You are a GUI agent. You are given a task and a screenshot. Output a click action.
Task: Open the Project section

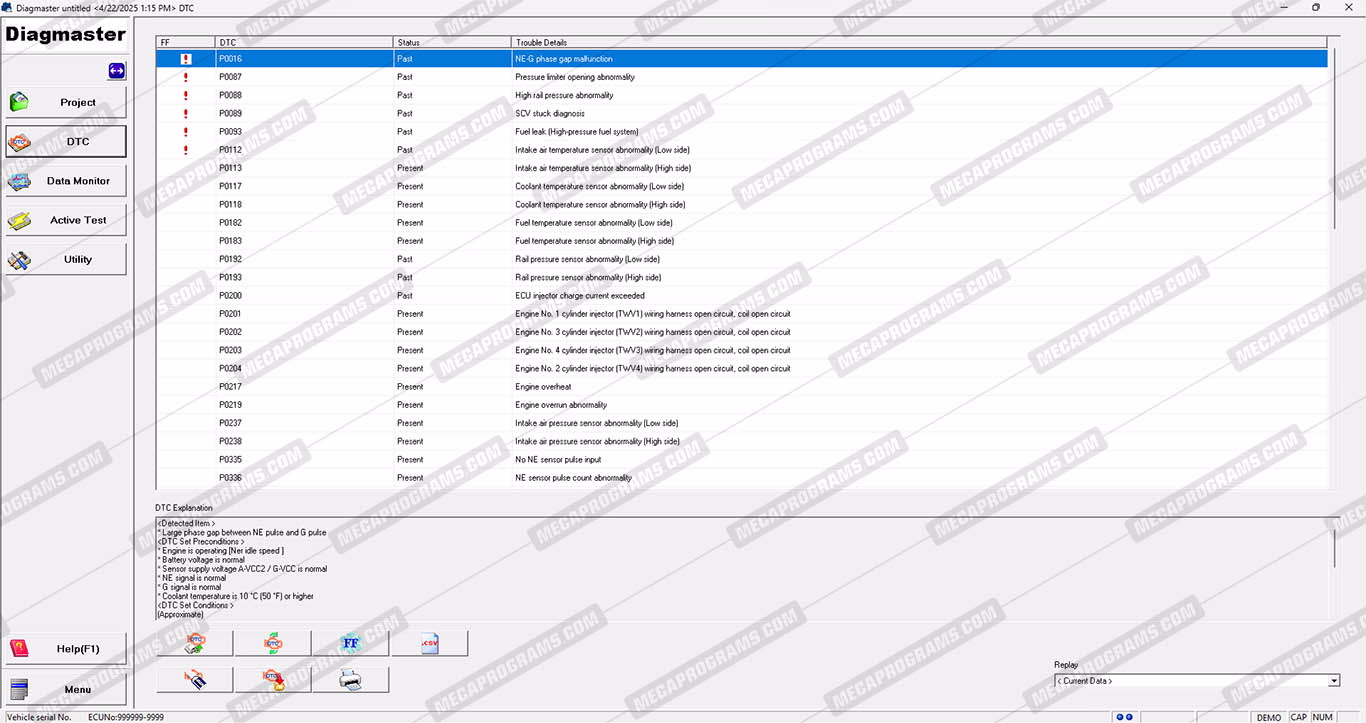(66, 102)
